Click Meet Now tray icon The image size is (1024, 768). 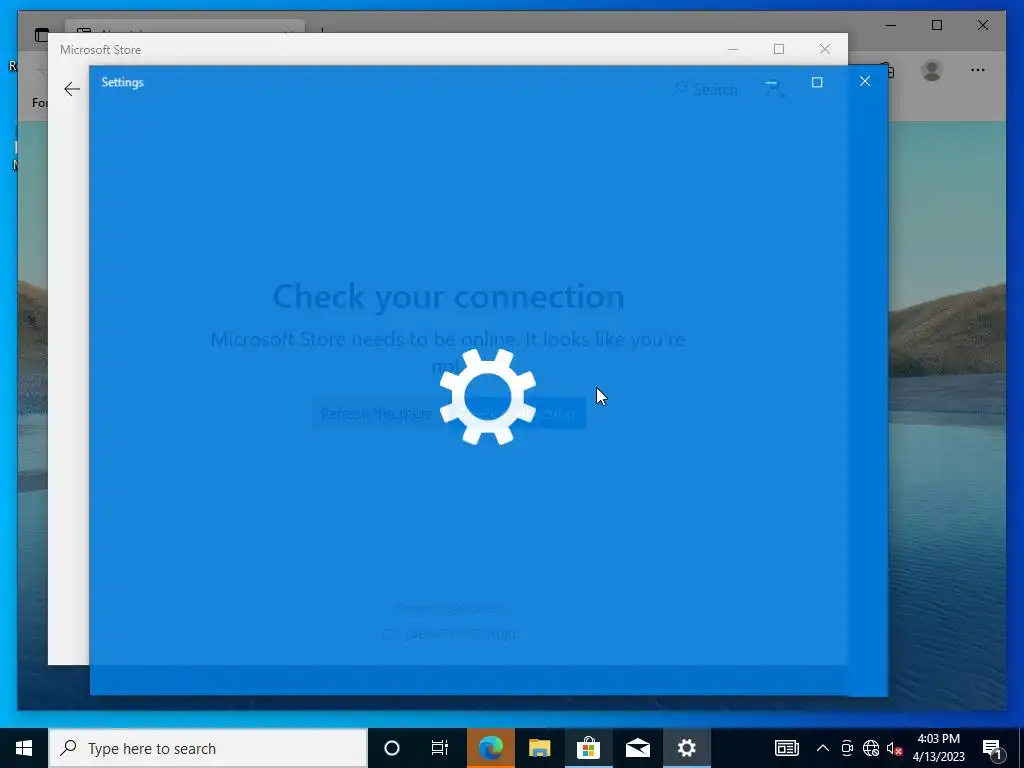pyautogui.click(x=847, y=748)
